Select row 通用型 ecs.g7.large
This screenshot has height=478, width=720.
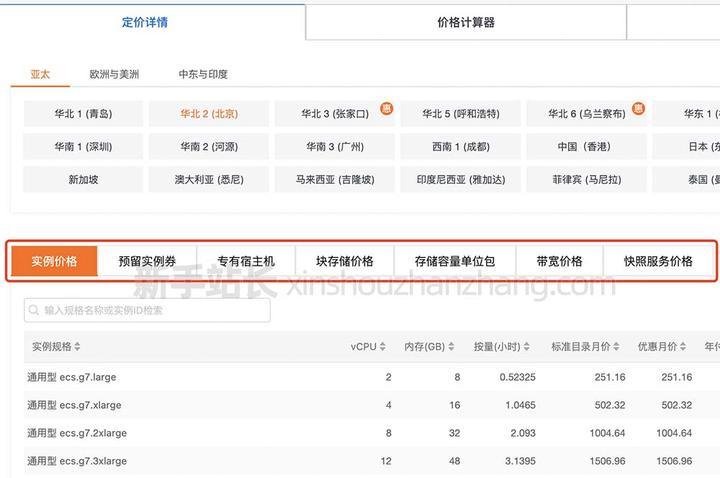point(372,377)
